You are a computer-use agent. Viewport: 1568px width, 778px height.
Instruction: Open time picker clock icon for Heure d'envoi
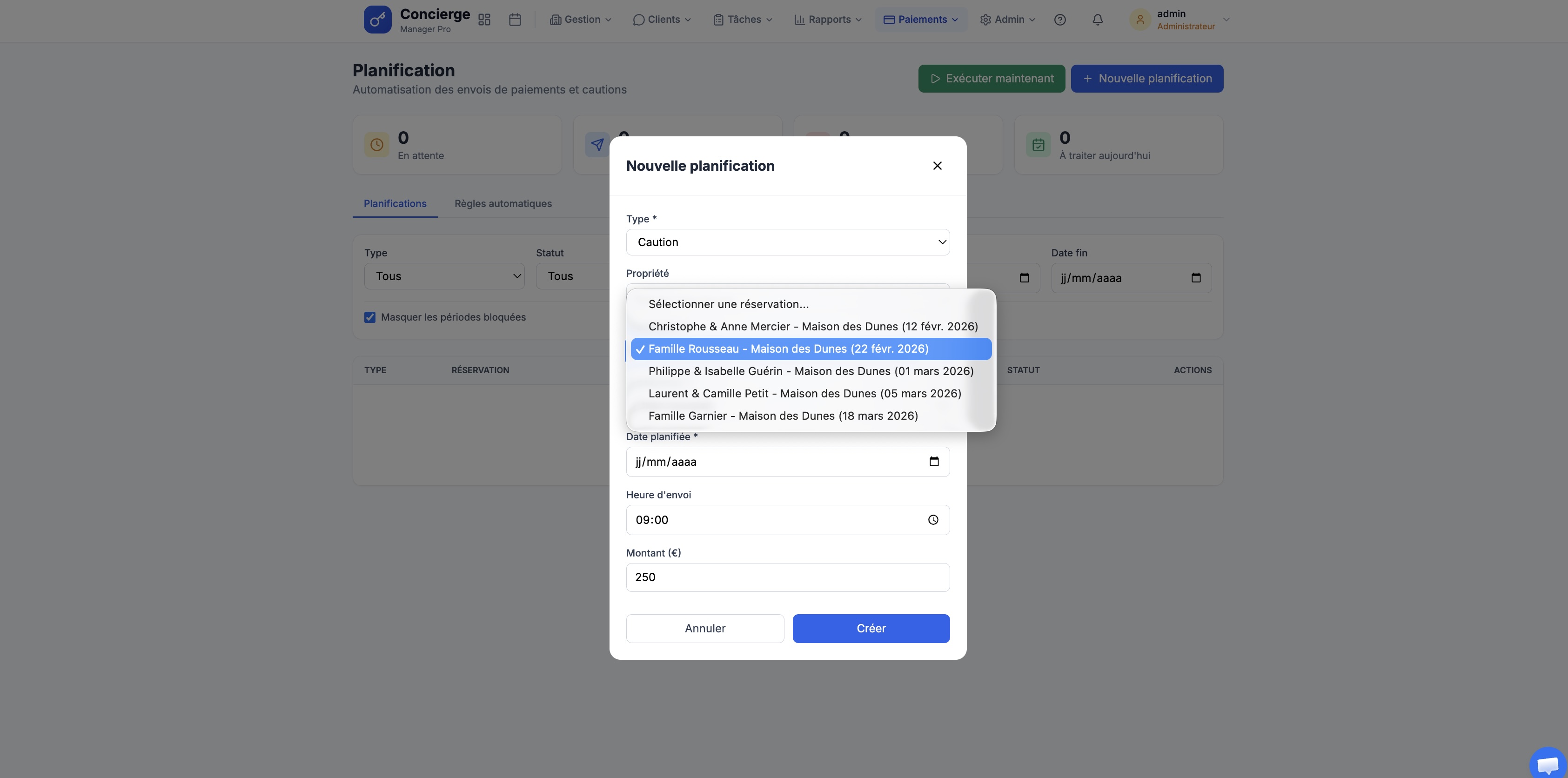pyautogui.click(x=933, y=520)
